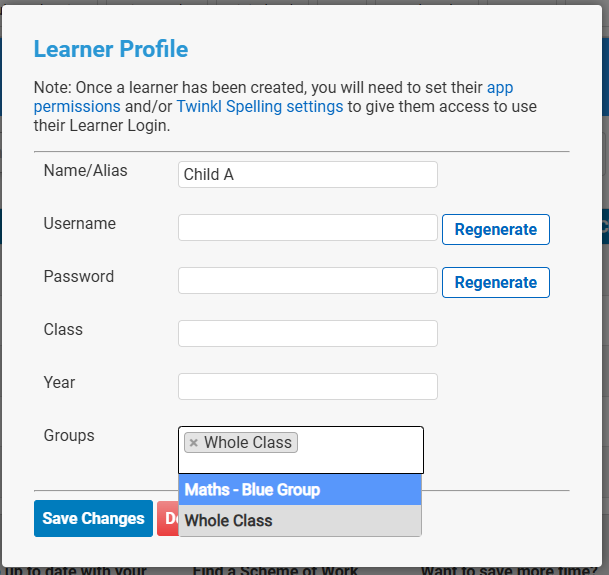Image resolution: width=609 pixels, height=575 pixels.
Task: Click the Username label text
Action: pos(80,224)
